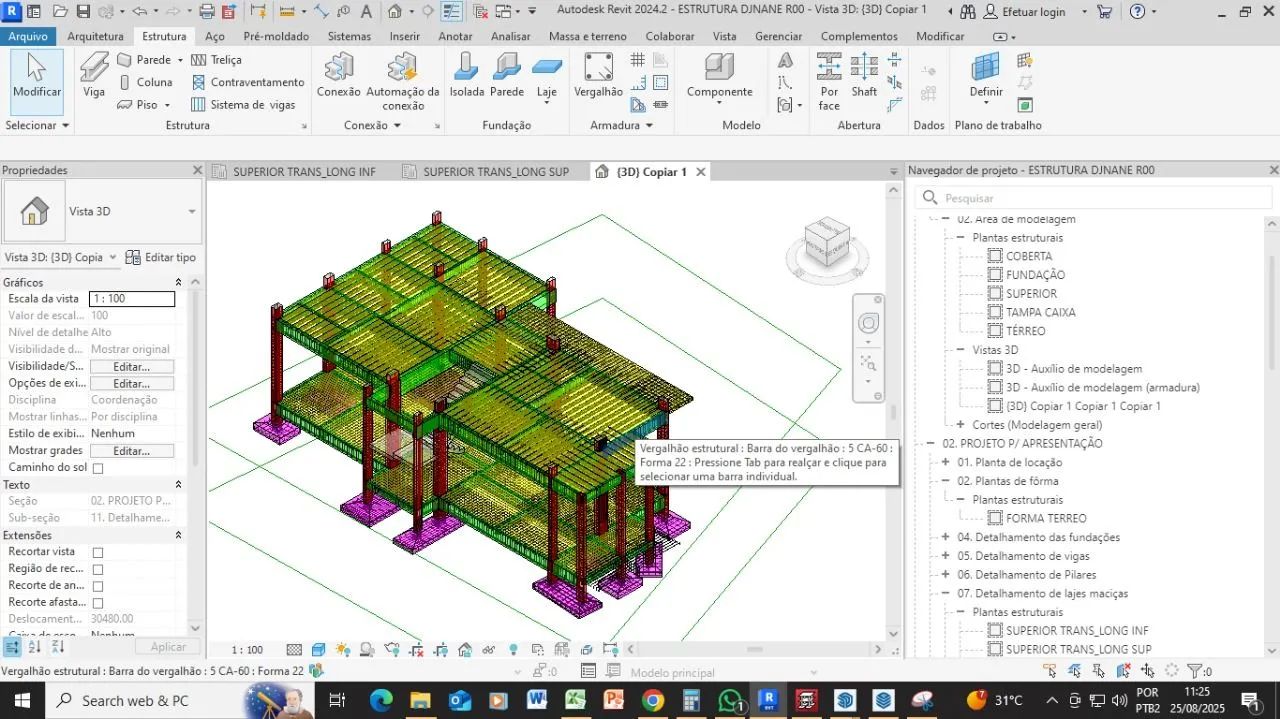Image resolution: width=1280 pixels, height=719 pixels.
Task: Click the Escala da vista 1 : 100 field
Action: (131, 299)
